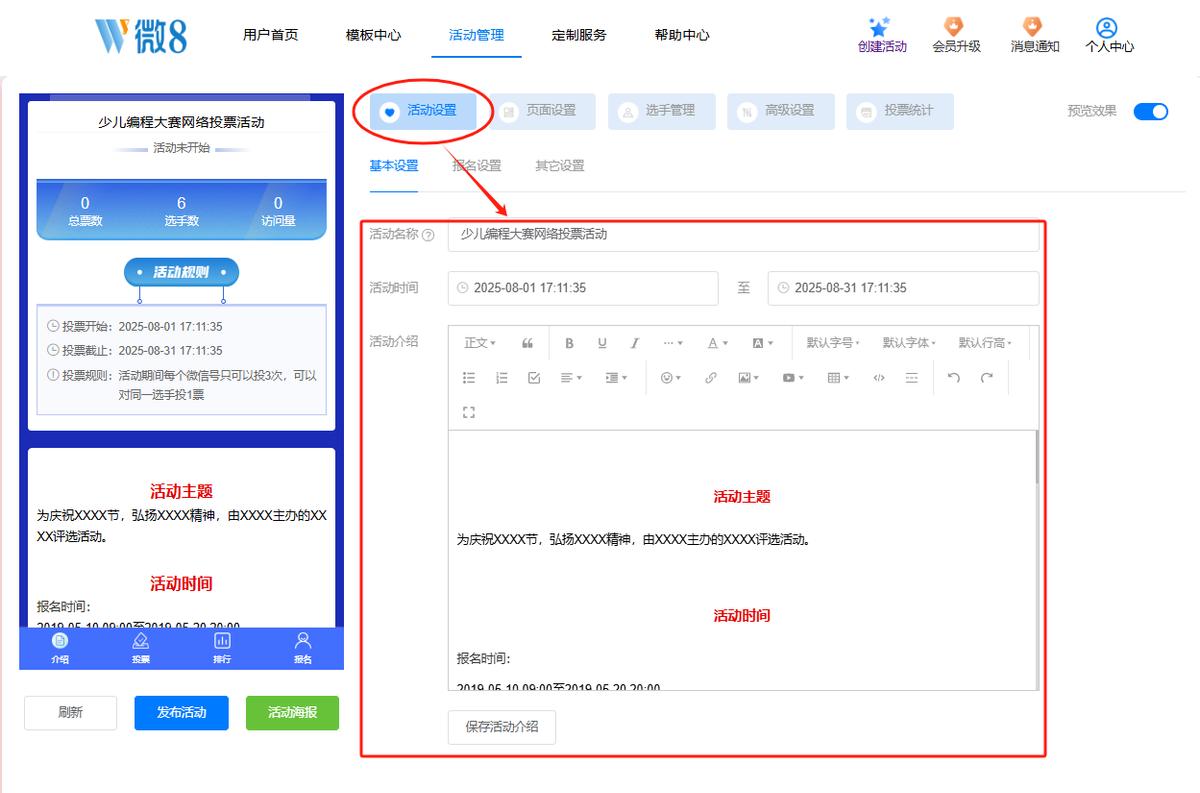Apply underline formatting
This screenshot has height=793, width=1200.
pos(602,343)
